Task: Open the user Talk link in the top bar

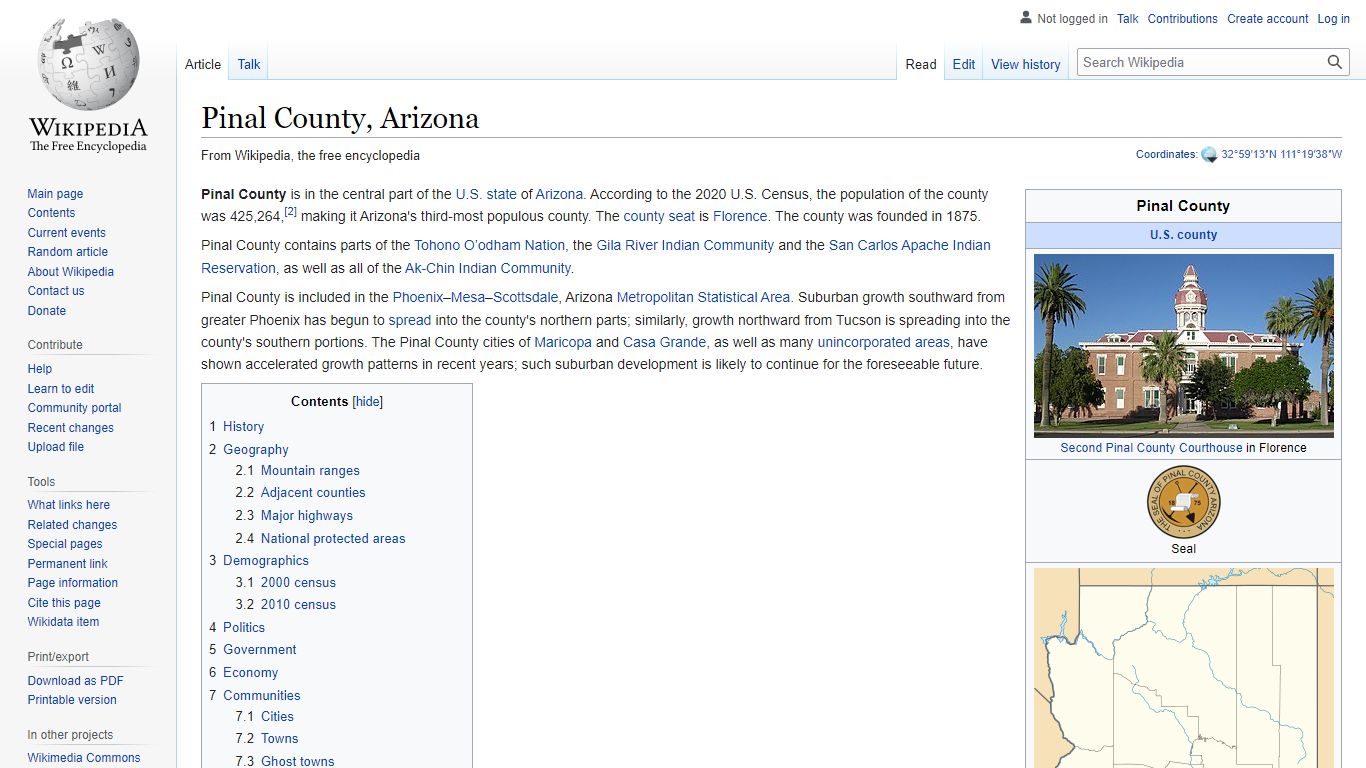Action: pyautogui.click(x=1128, y=18)
